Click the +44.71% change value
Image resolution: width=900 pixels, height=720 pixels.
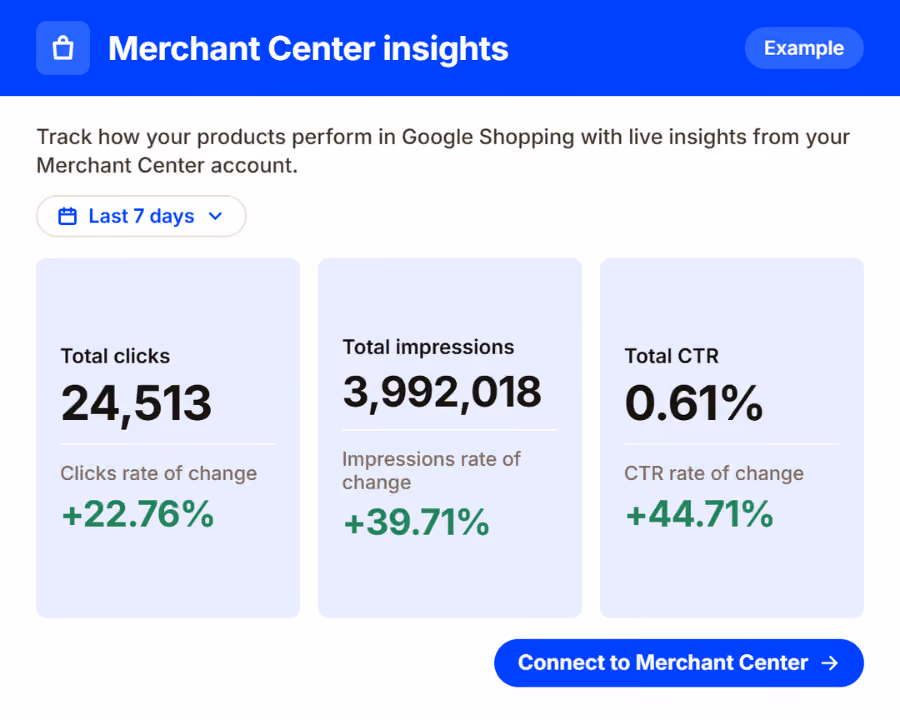pos(699,513)
